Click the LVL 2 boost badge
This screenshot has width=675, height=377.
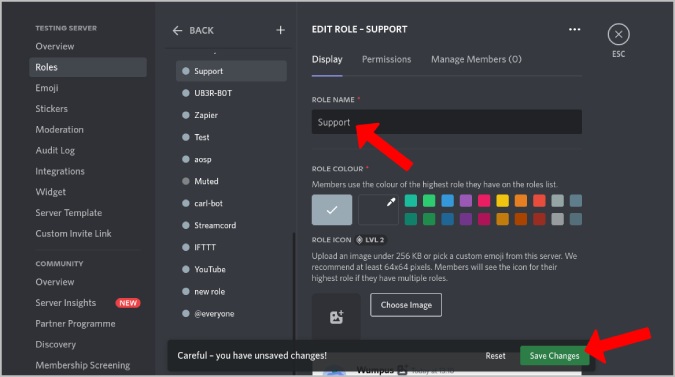click(370, 240)
